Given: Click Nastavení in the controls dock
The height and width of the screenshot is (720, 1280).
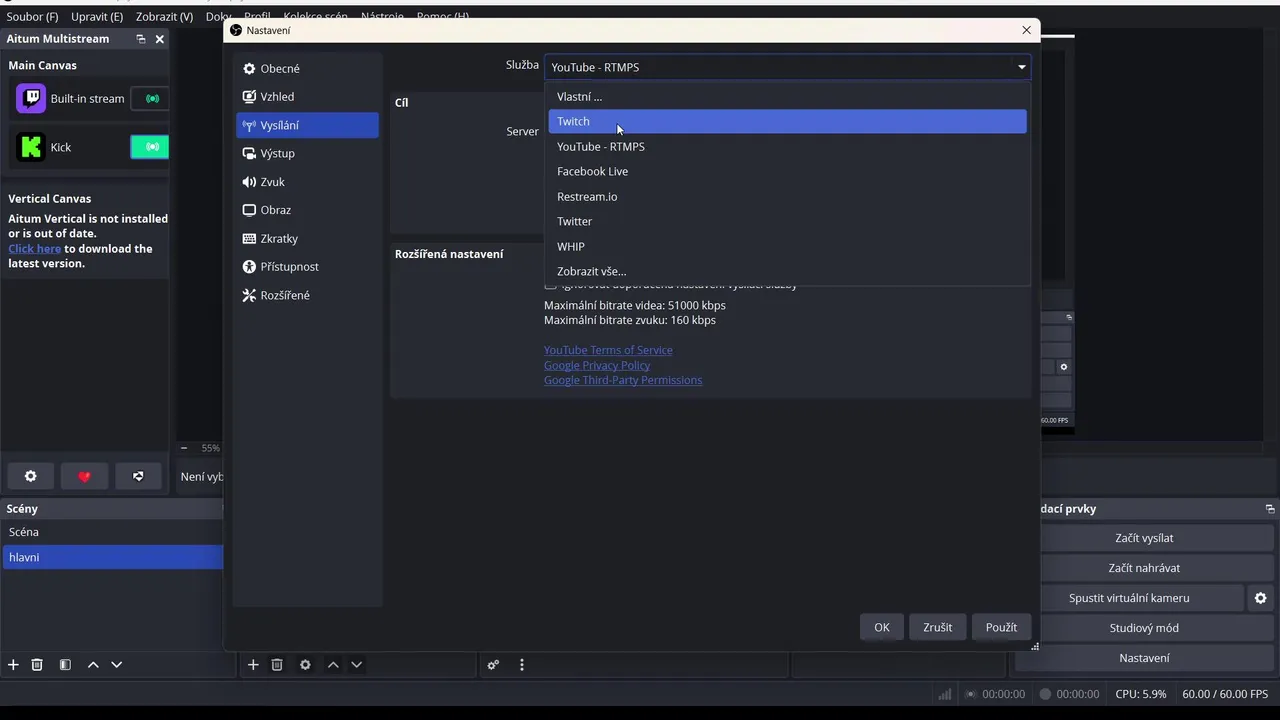Looking at the screenshot, I should [1145, 658].
